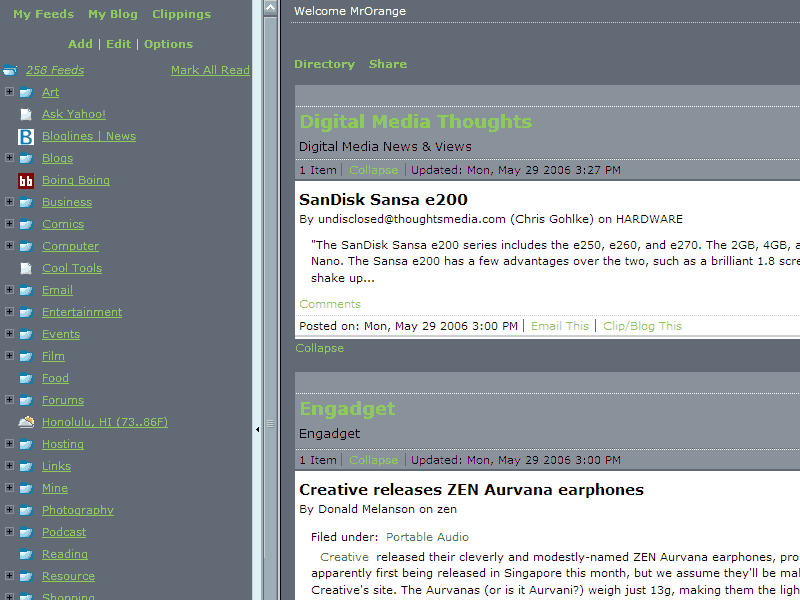Click the Podcast folder icon
The height and width of the screenshot is (600, 800).
[x=26, y=533]
